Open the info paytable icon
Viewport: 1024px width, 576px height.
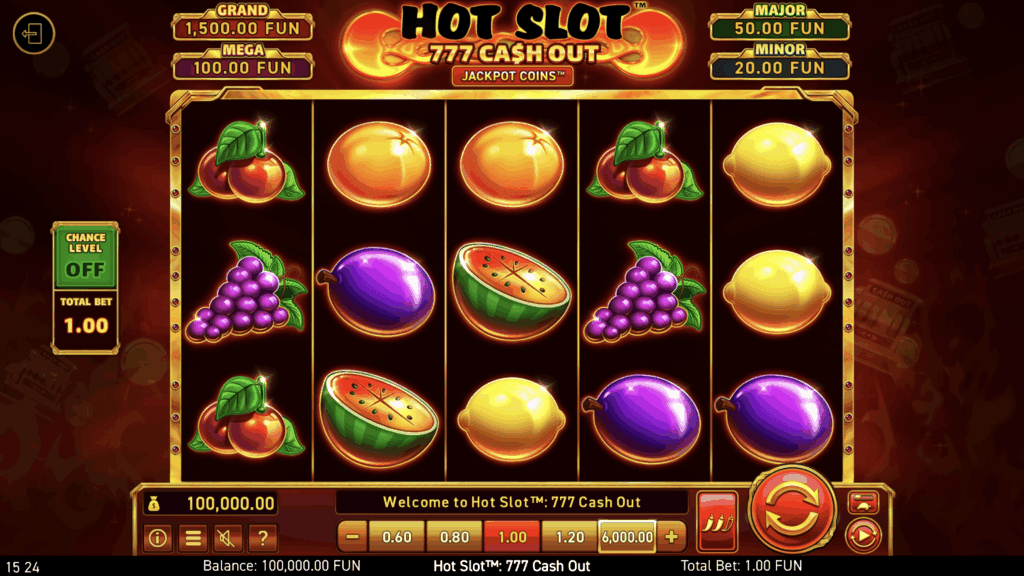click(x=157, y=537)
